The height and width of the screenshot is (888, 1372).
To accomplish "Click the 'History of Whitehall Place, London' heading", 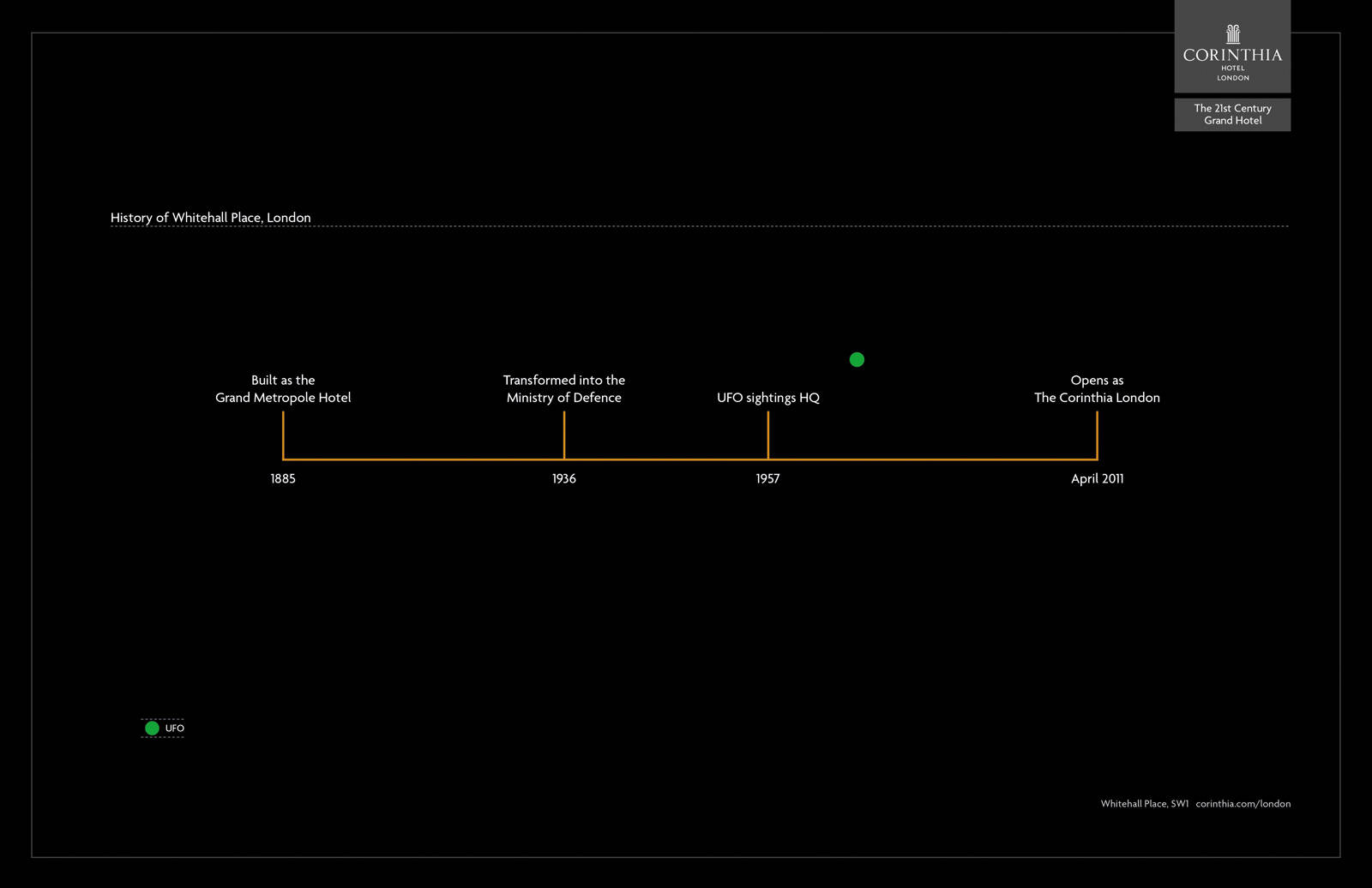I will pyautogui.click(x=210, y=218).
